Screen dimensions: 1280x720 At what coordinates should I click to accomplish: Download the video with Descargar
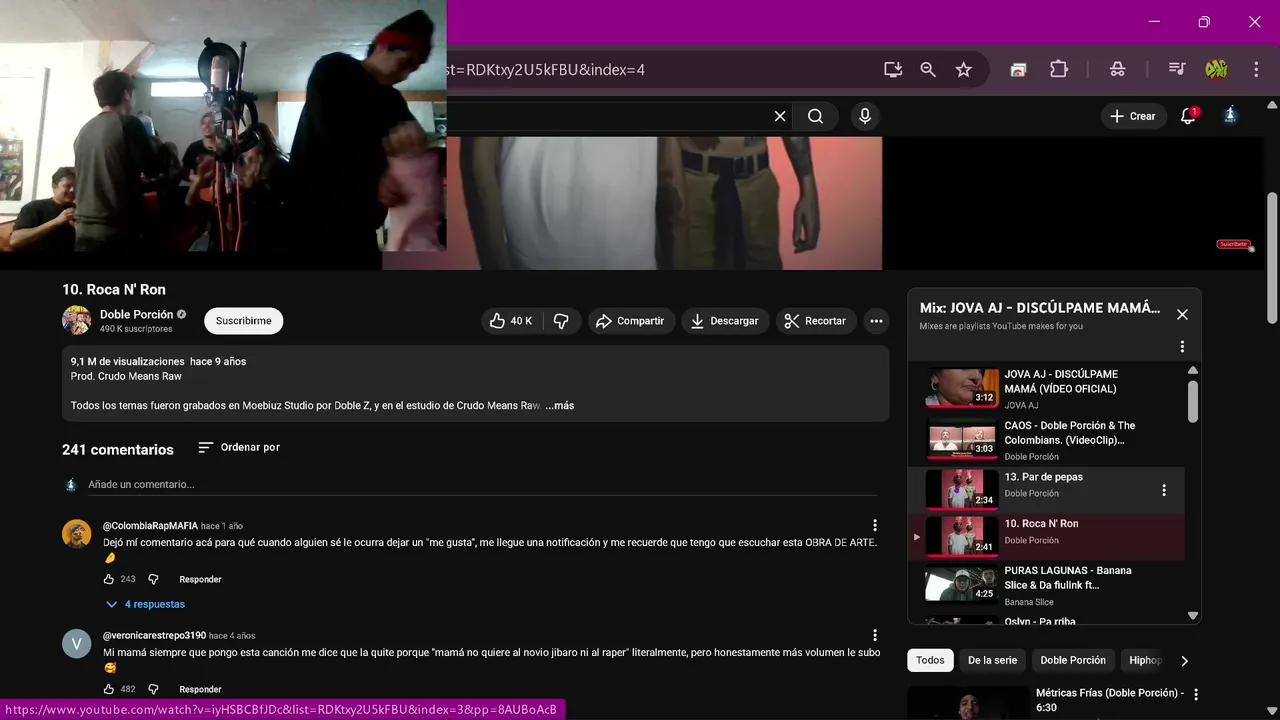[726, 321]
